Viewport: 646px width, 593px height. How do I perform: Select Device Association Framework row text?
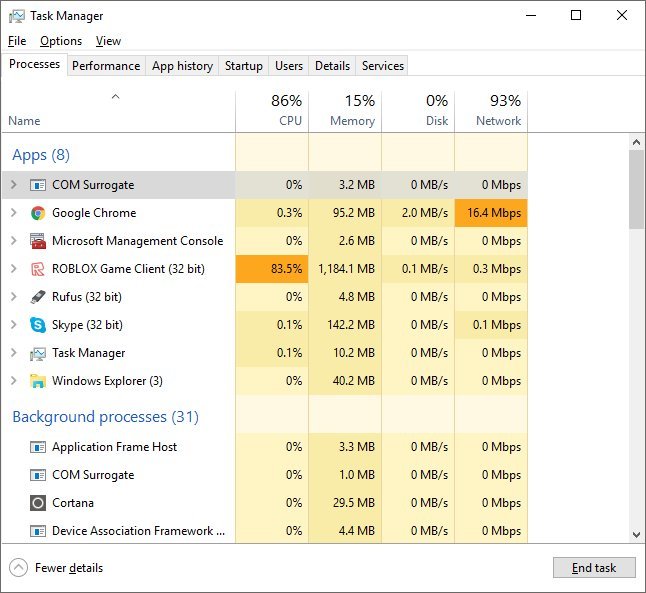point(138,531)
